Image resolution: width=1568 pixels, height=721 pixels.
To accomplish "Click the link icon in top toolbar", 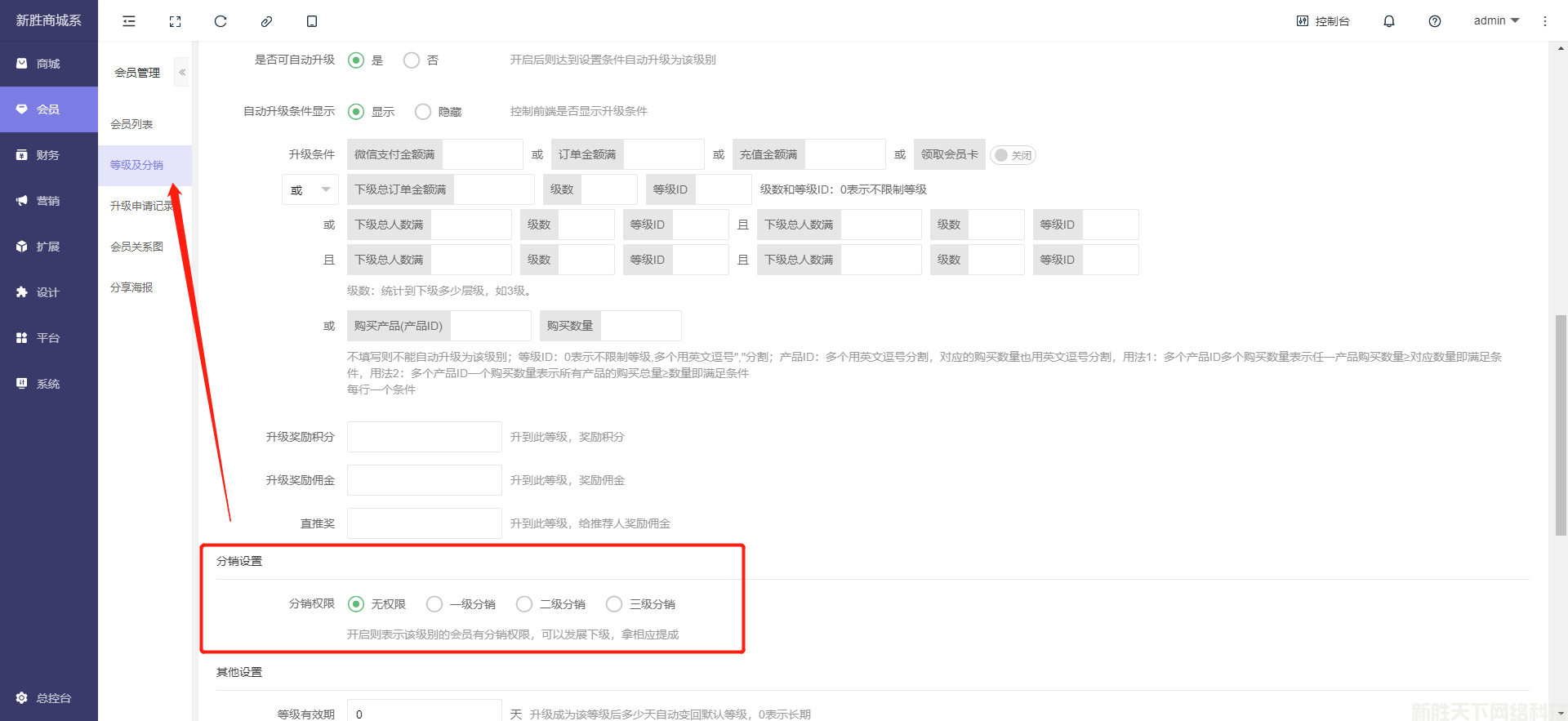I will point(266,21).
